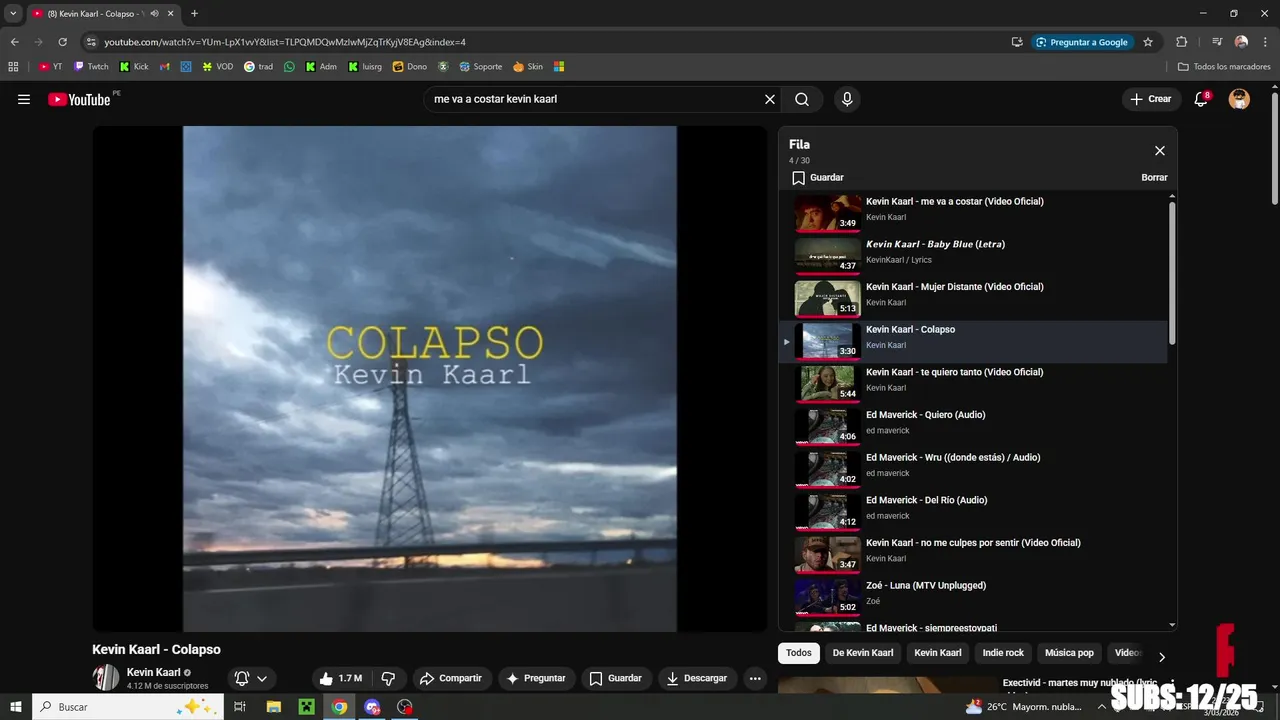Image resolution: width=1280 pixels, height=720 pixels.
Task: Go to the YouTube home logo
Action: coord(79,99)
